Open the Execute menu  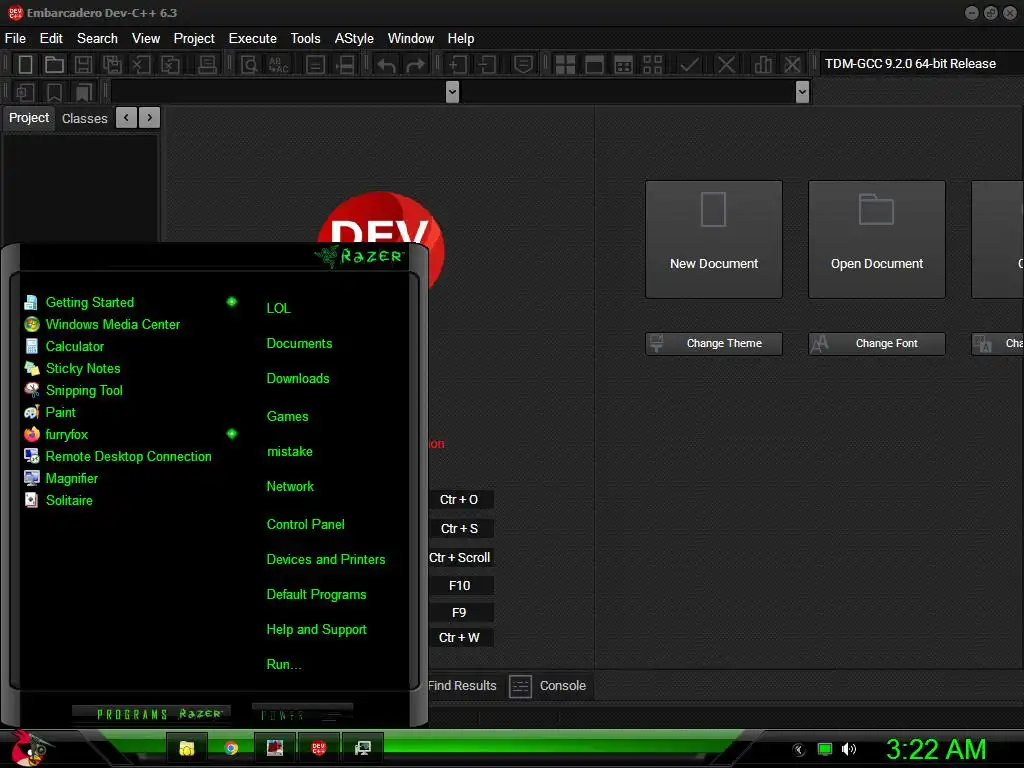pos(252,39)
